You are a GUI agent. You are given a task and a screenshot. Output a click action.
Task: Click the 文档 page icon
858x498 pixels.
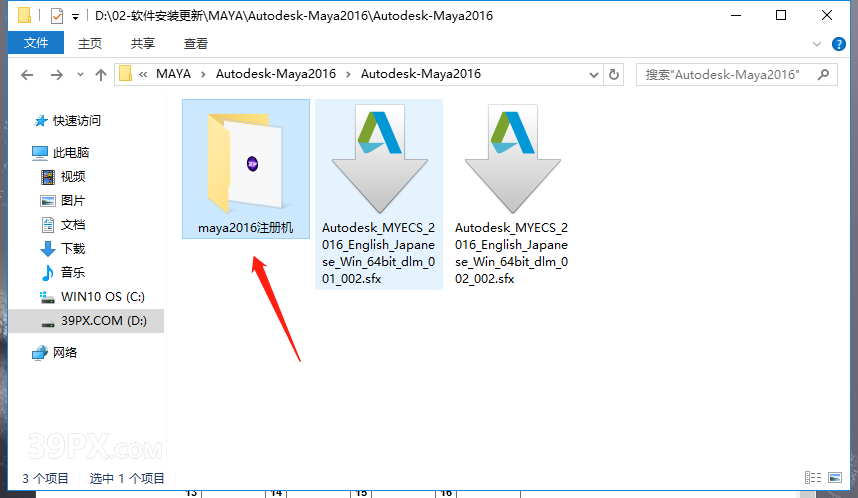pyautogui.click(x=48, y=225)
